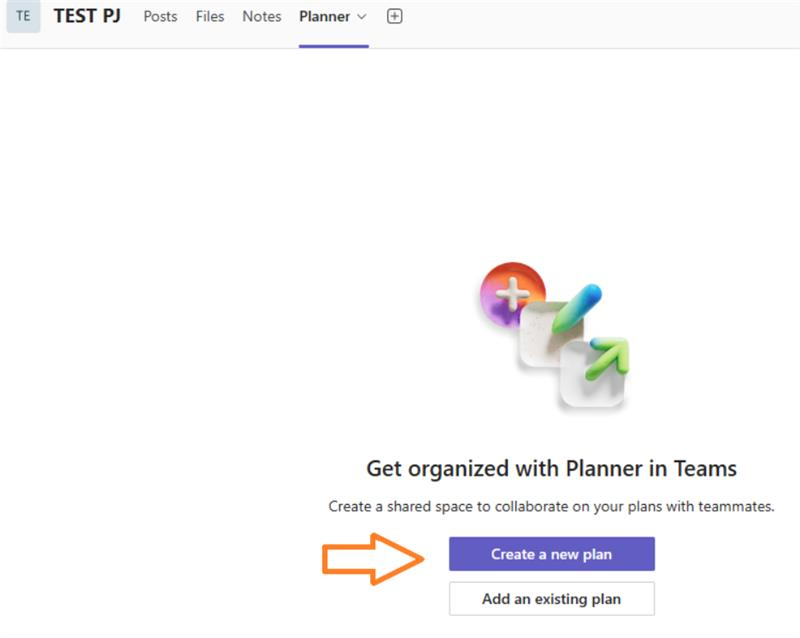Expand the Planner tab dropdown chevron

point(362,17)
